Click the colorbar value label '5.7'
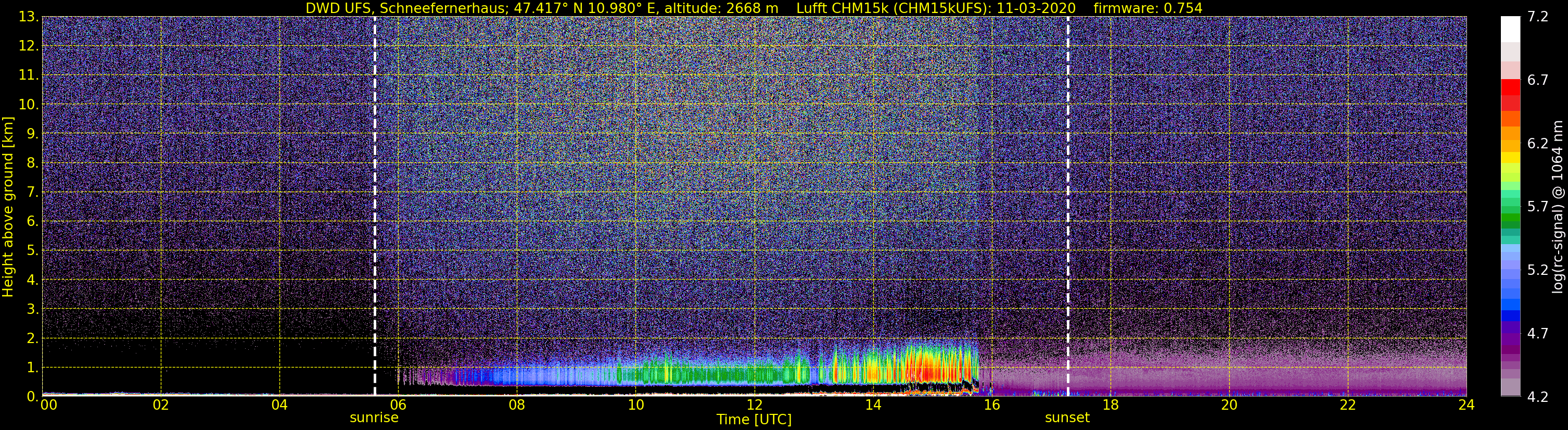Image resolution: width=1568 pixels, height=430 pixels. coord(1538,207)
